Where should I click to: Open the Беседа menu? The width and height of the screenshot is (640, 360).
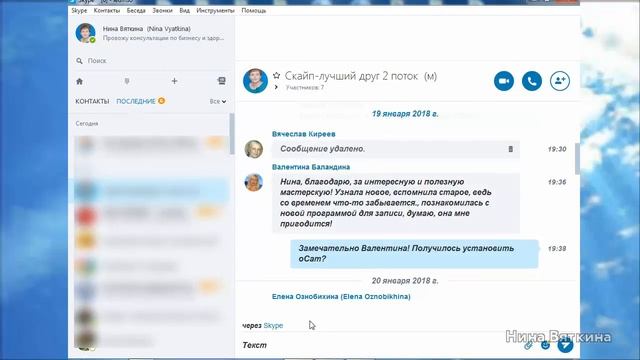coord(136,11)
